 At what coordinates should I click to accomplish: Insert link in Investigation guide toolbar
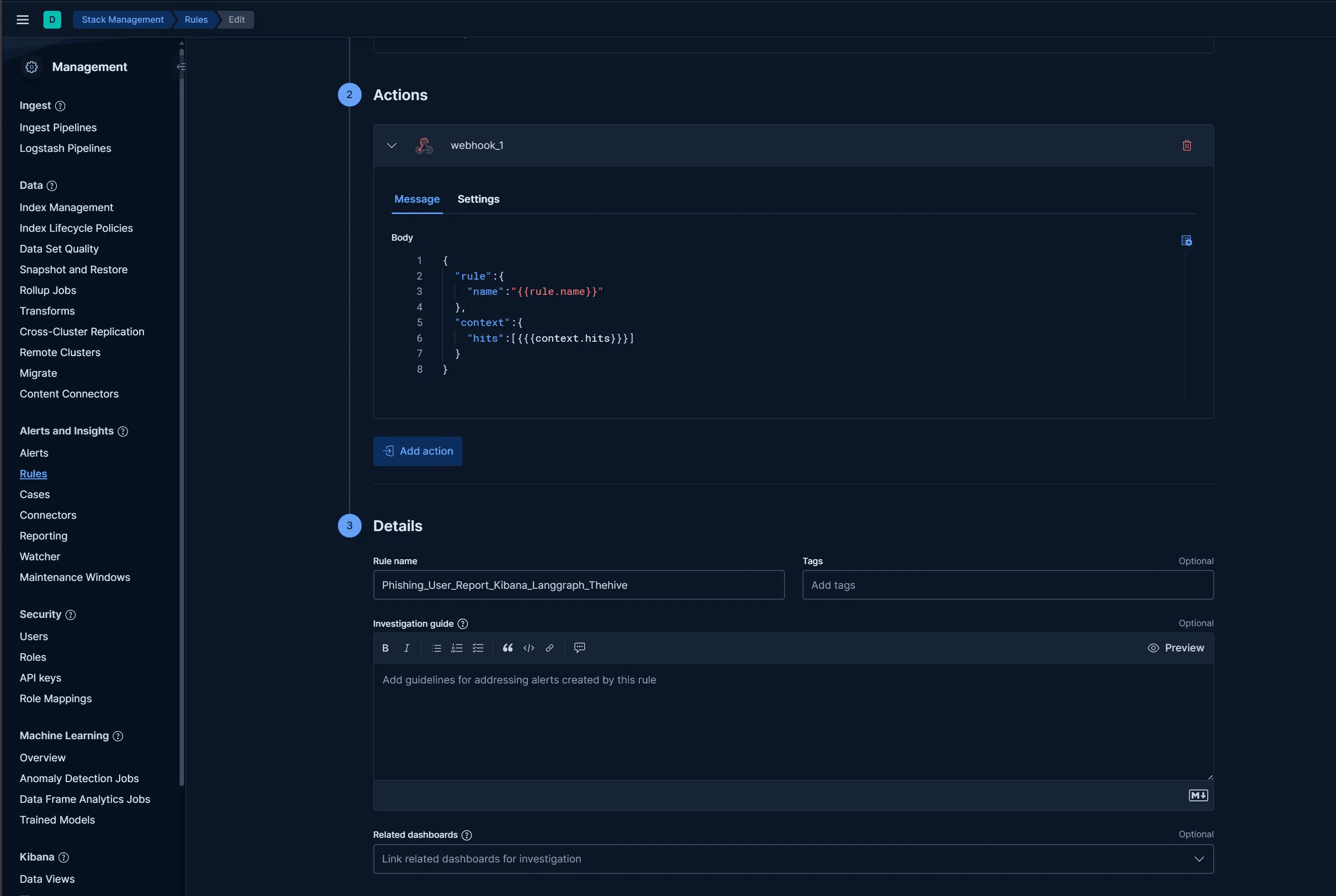550,648
